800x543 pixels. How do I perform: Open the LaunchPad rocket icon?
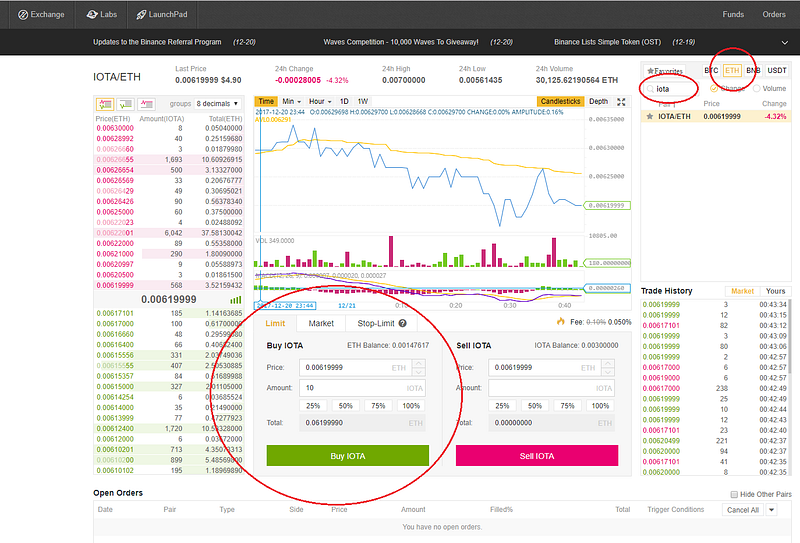141,14
